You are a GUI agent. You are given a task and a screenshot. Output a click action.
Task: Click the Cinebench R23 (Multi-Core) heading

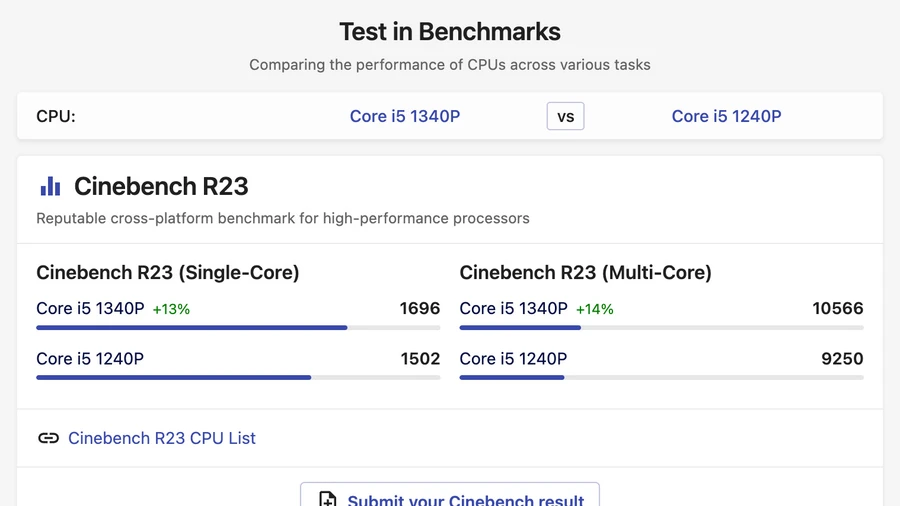click(585, 273)
